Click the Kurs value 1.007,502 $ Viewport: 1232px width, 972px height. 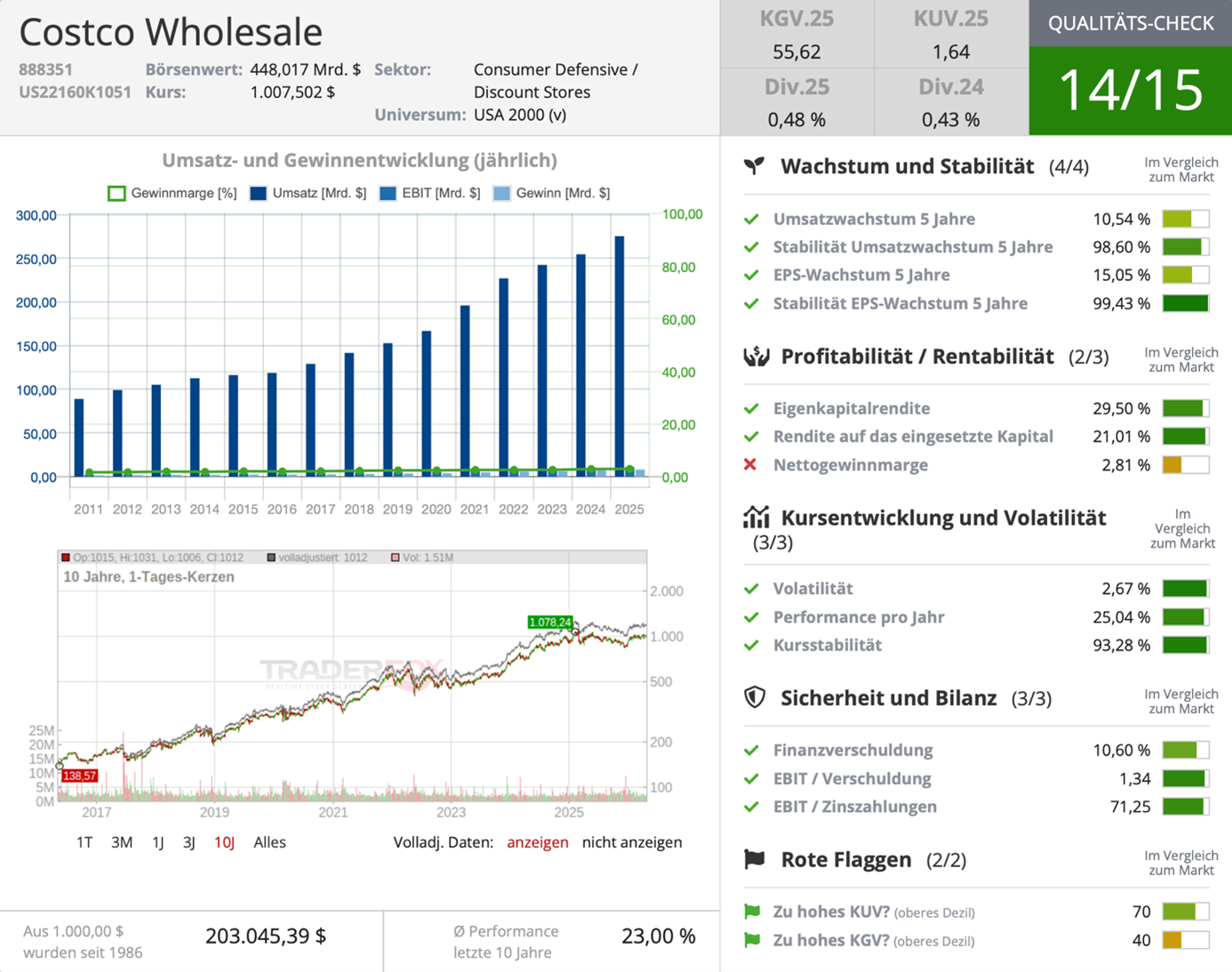292,92
